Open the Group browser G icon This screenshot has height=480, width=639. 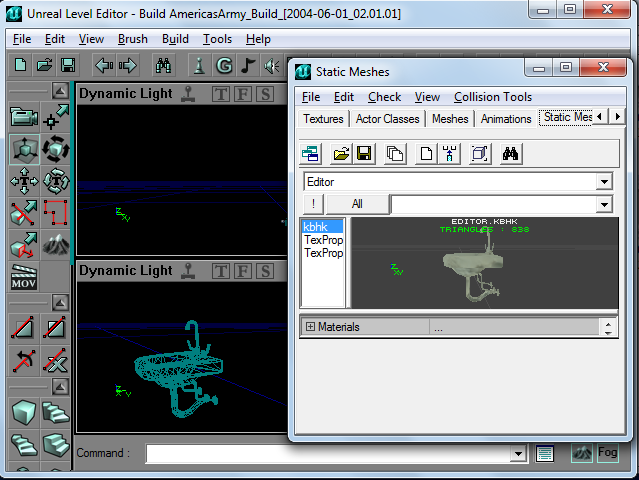pyautogui.click(x=224, y=65)
